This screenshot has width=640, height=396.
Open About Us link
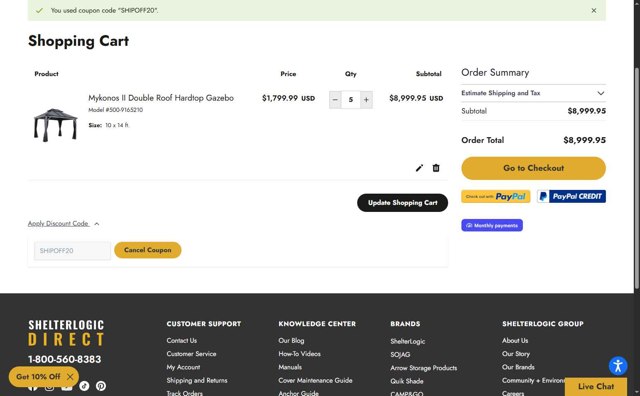tap(515, 340)
